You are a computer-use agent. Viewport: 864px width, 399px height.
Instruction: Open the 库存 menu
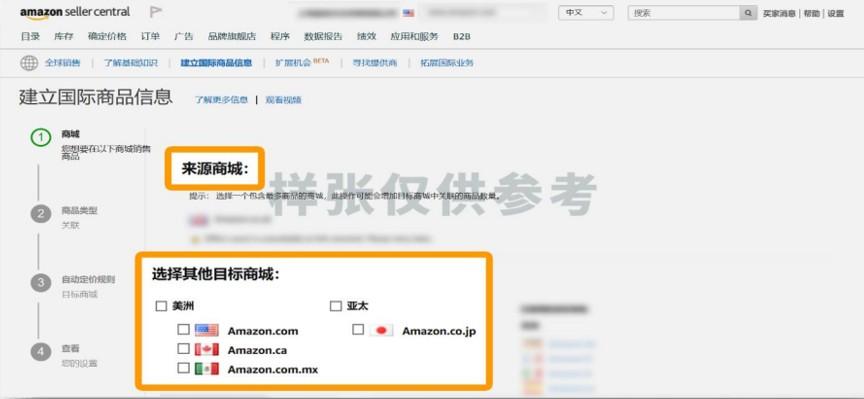[63, 36]
